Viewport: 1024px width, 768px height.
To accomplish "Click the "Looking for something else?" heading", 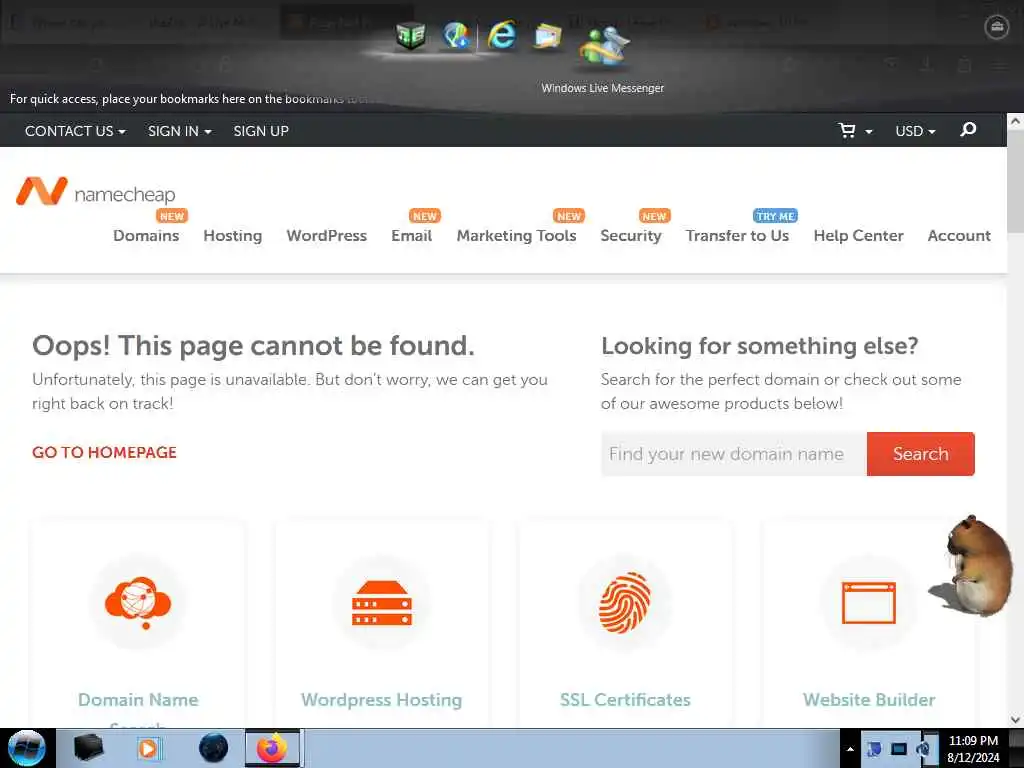I will (x=760, y=345).
